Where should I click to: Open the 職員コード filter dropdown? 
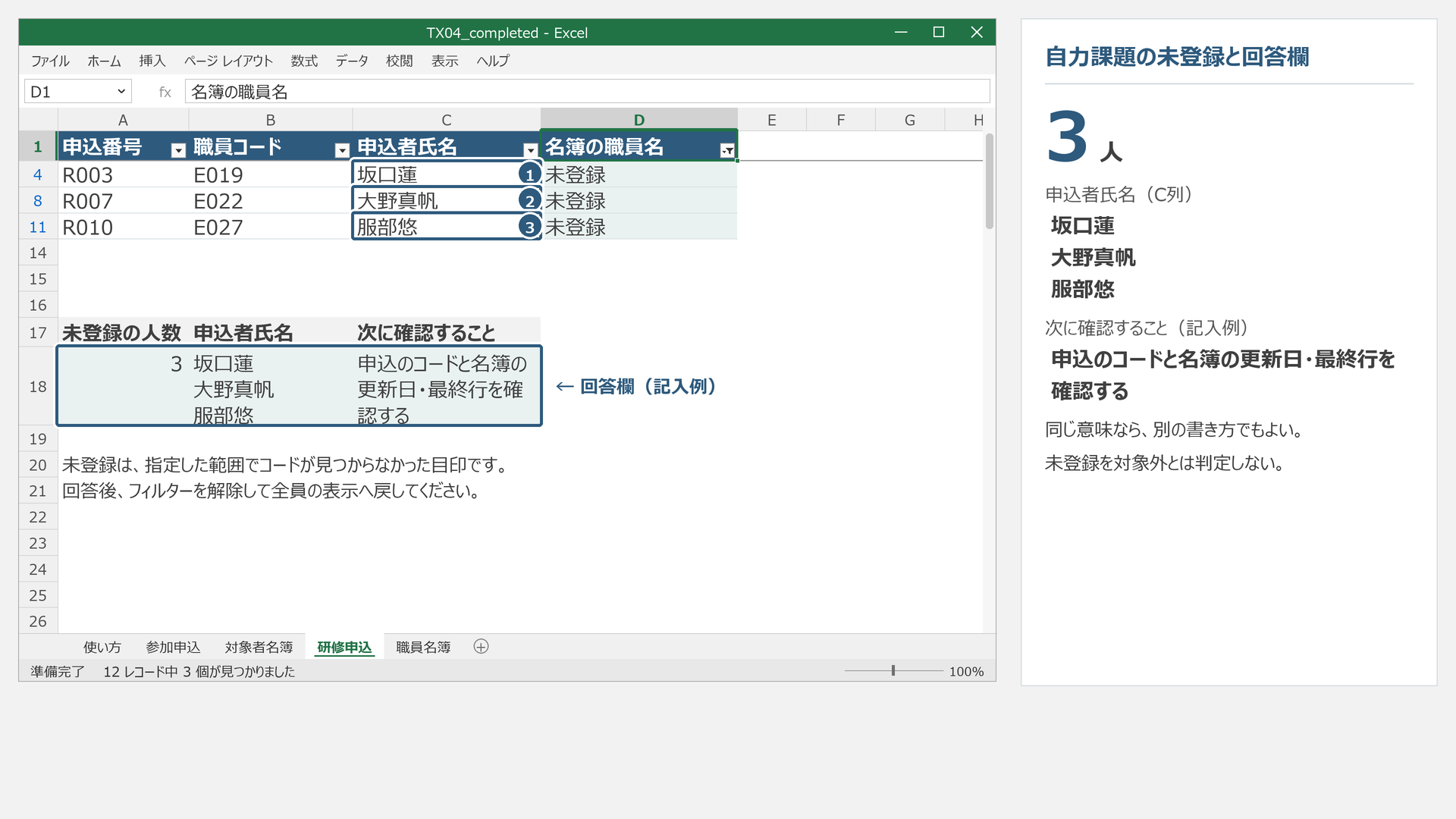coord(342,150)
